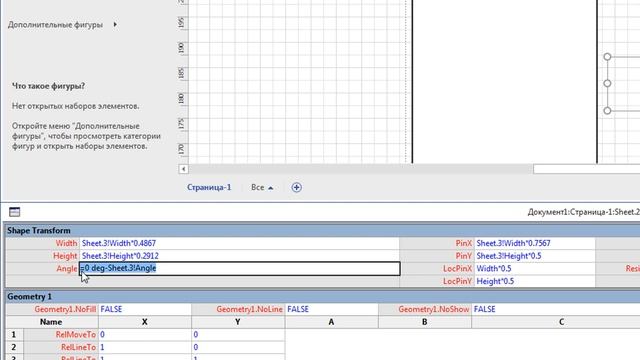Viewport: 640px width, 360px height.
Task: Select geometry row number 2
Action: coord(14,347)
